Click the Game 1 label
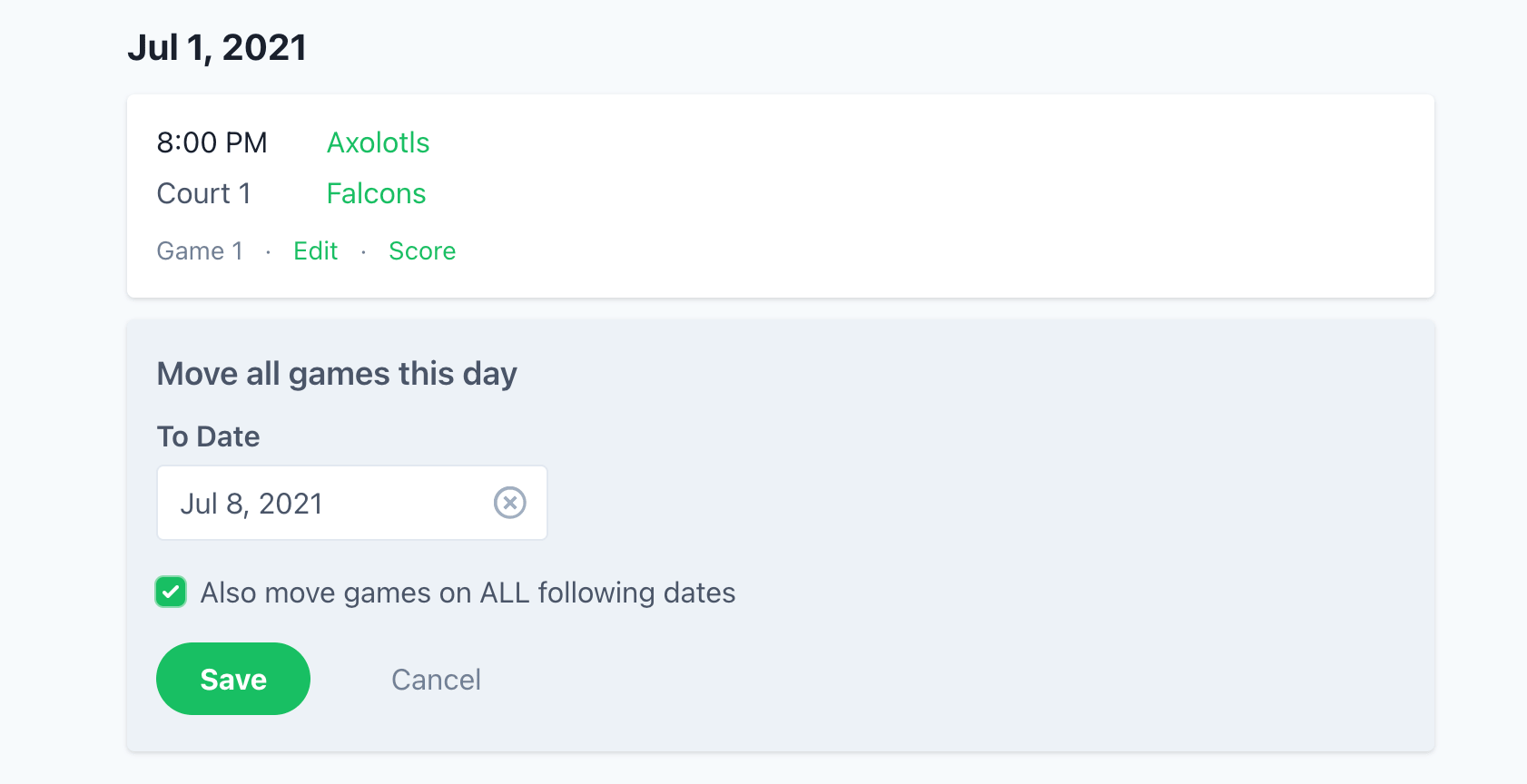Screen dimensions: 1527x784 [x=200, y=251]
